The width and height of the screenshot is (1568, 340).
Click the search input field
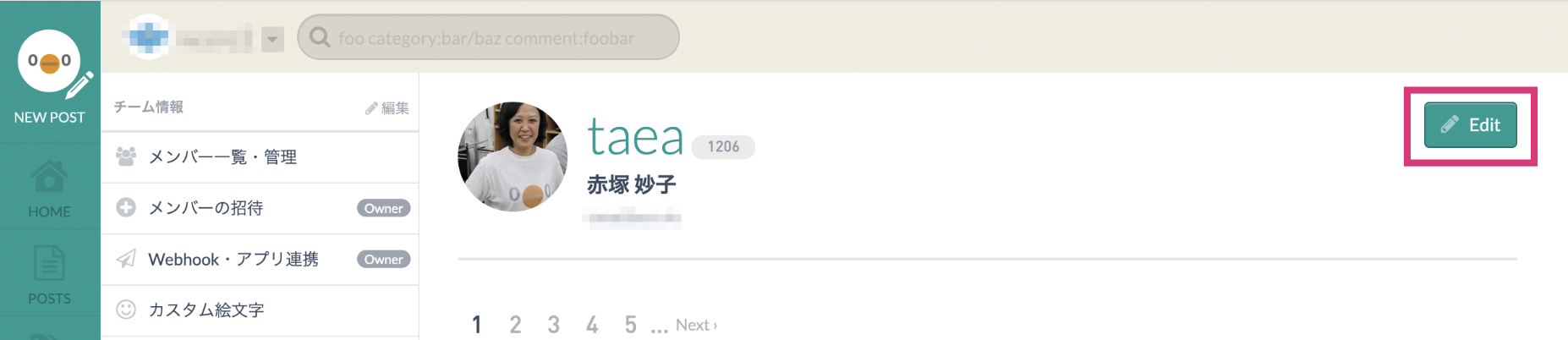click(x=488, y=37)
